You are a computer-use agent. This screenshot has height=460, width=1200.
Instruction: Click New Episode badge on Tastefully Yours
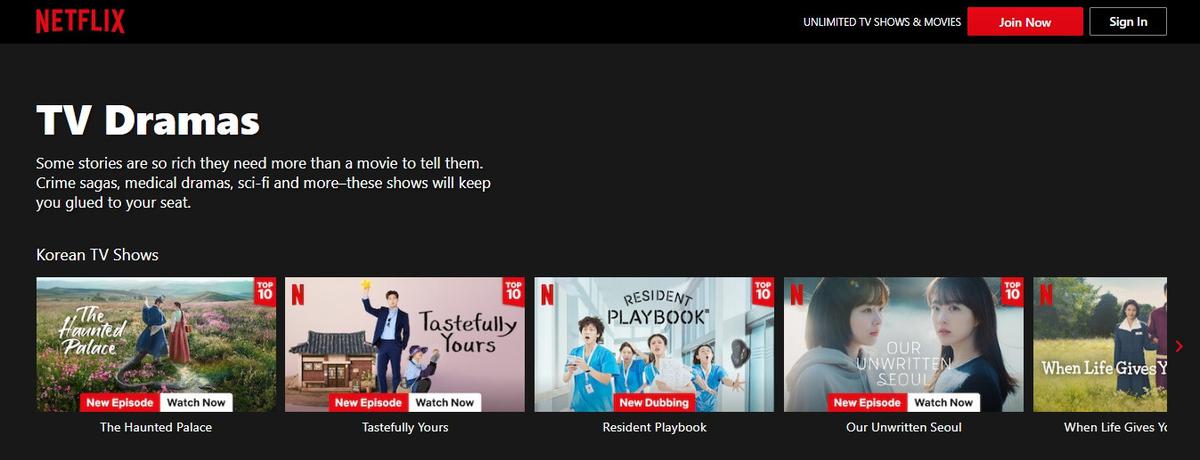[x=368, y=403]
